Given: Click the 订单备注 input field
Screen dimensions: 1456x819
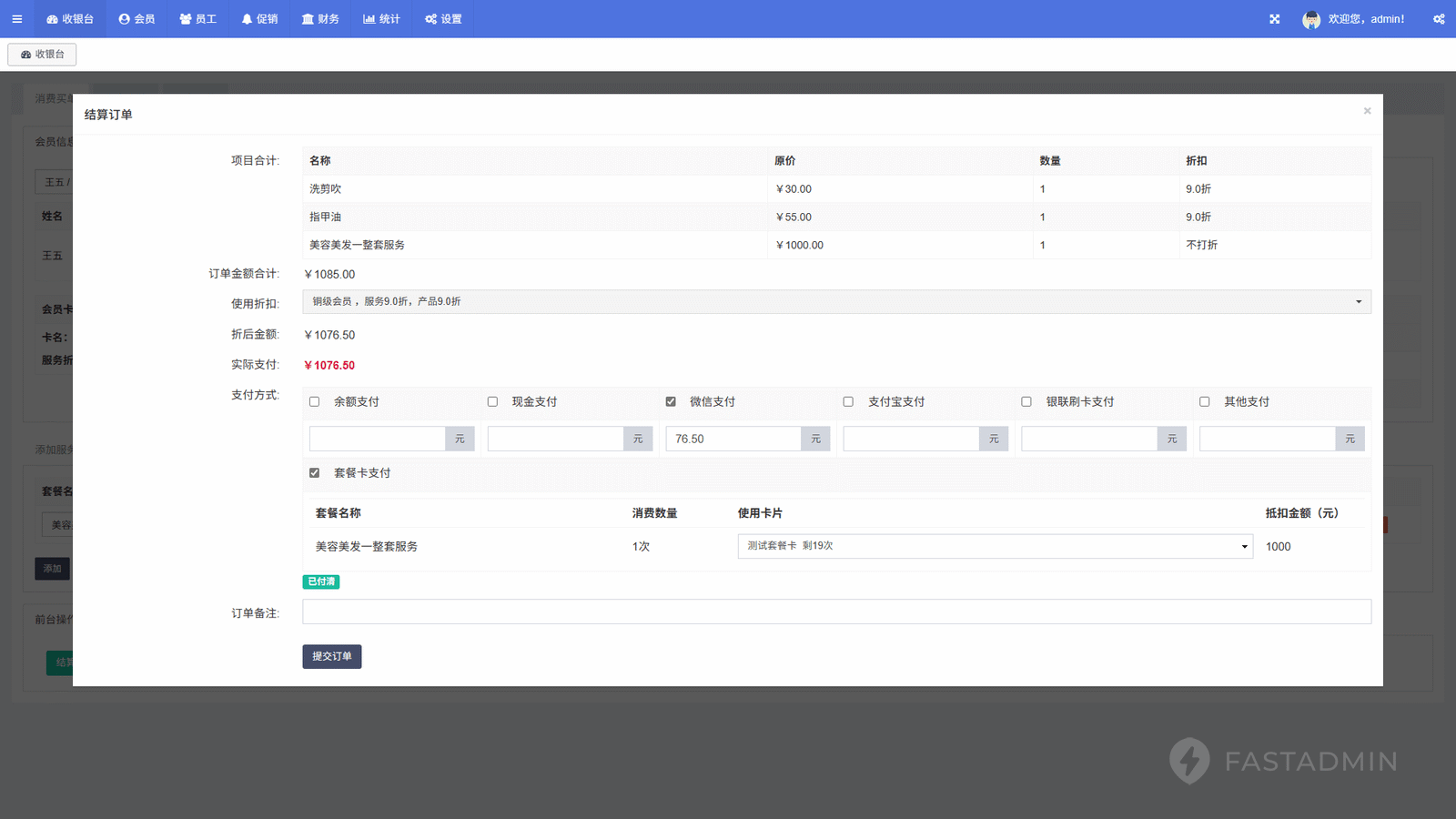Looking at the screenshot, I should coord(835,612).
